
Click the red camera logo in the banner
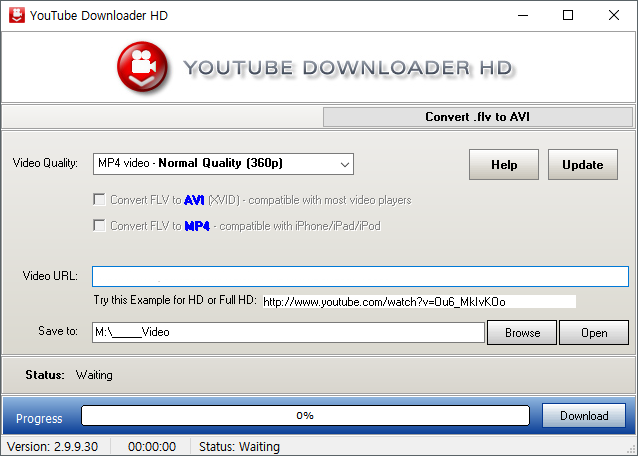coord(142,66)
